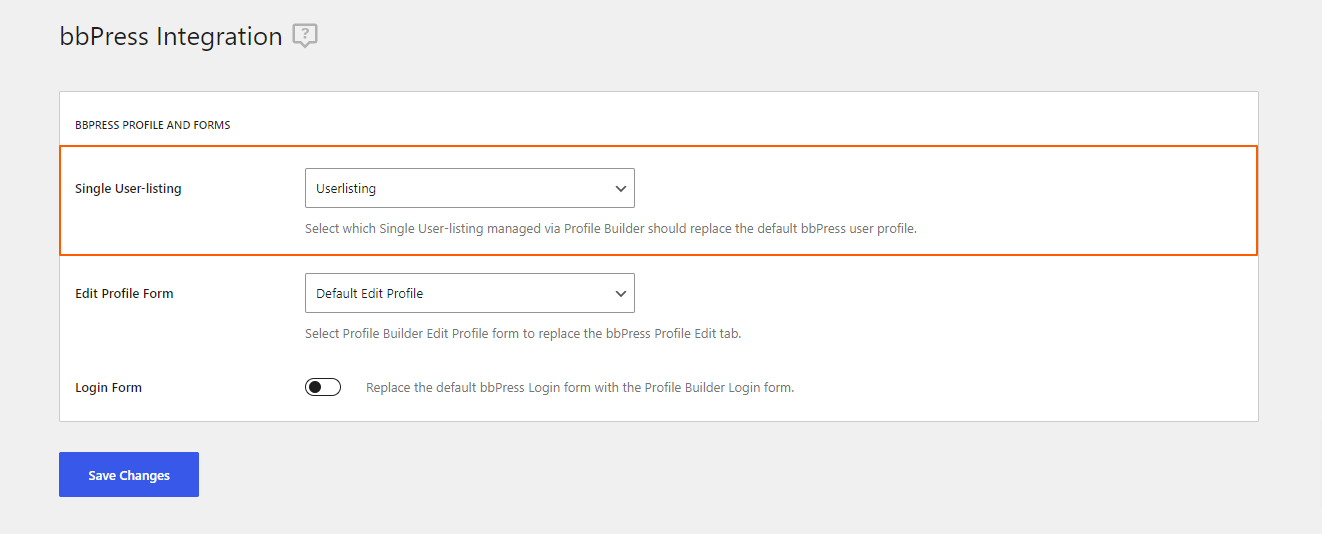Open the Edit Profile Form dropdown

point(469,293)
